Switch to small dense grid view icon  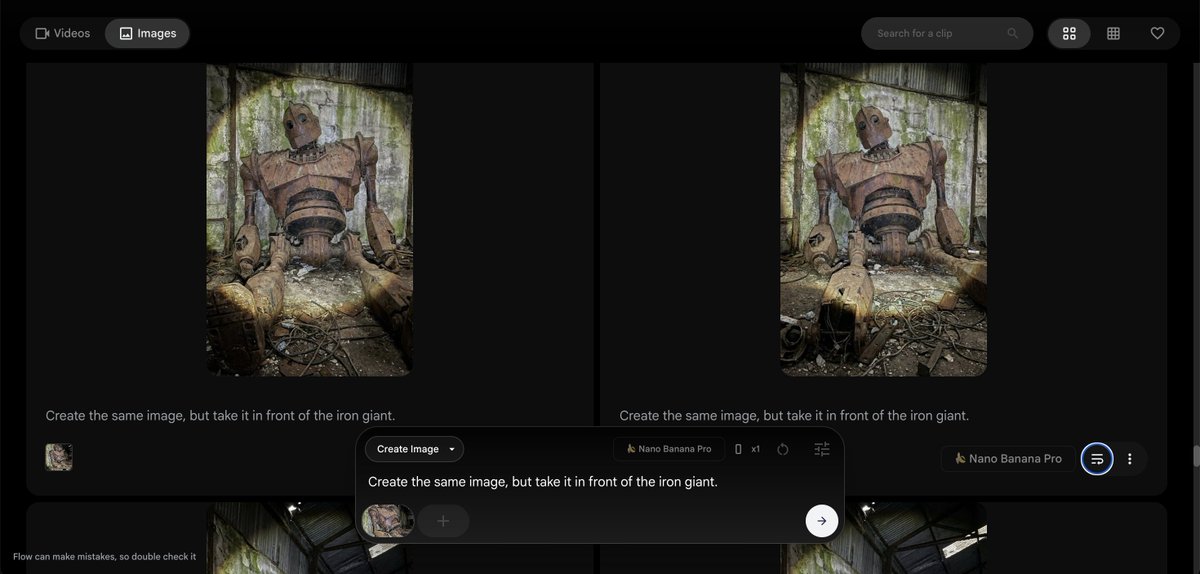pyautogui.click(x=1113, y=33)
